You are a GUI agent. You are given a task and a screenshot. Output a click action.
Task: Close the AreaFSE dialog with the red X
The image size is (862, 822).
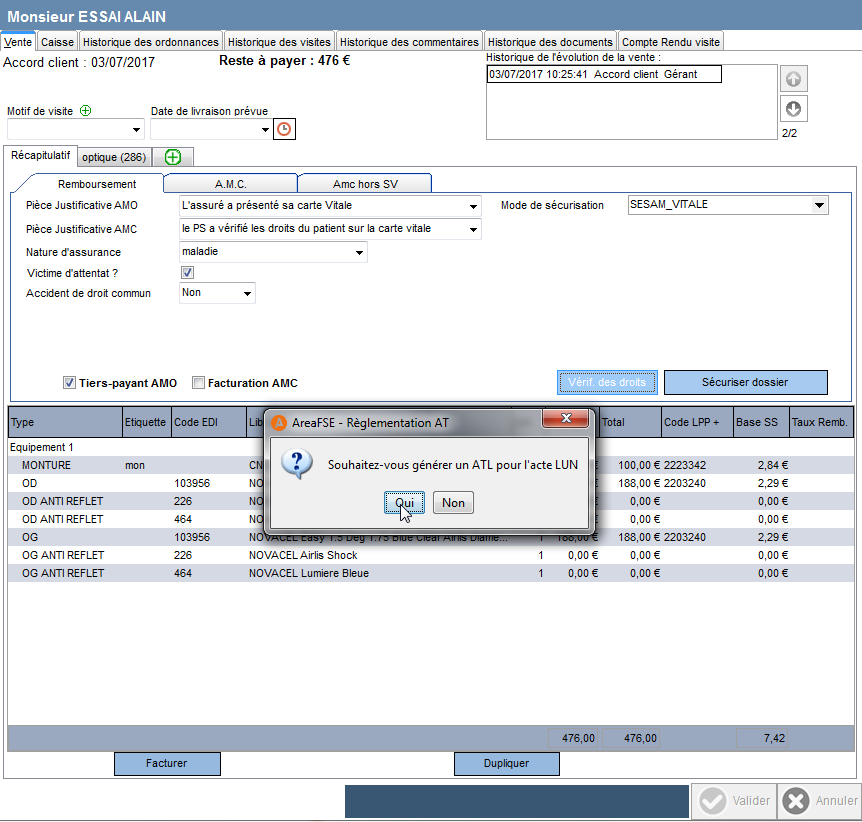click(x=566, y=418)
